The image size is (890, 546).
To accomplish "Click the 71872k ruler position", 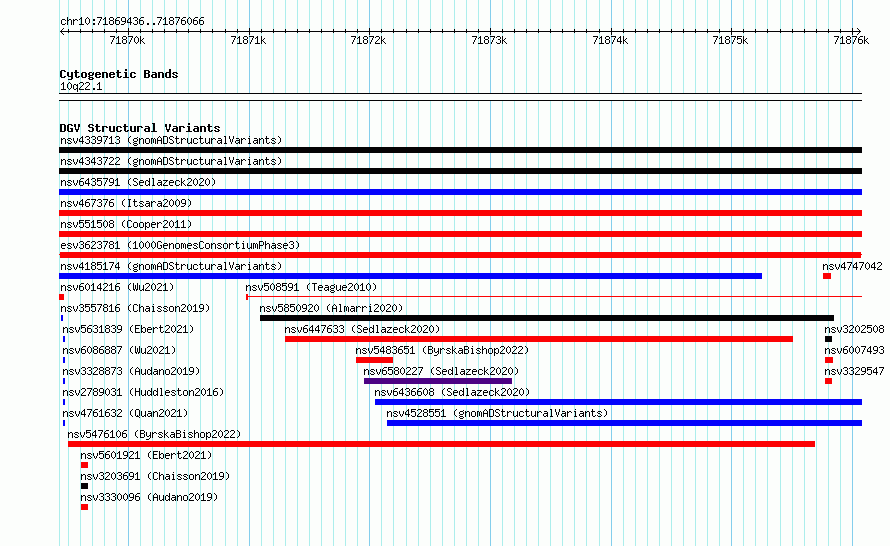I will click(368, 40).
